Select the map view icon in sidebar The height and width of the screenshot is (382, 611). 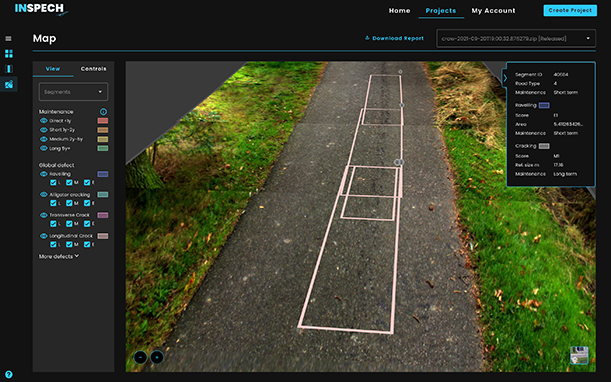(9, 84)
